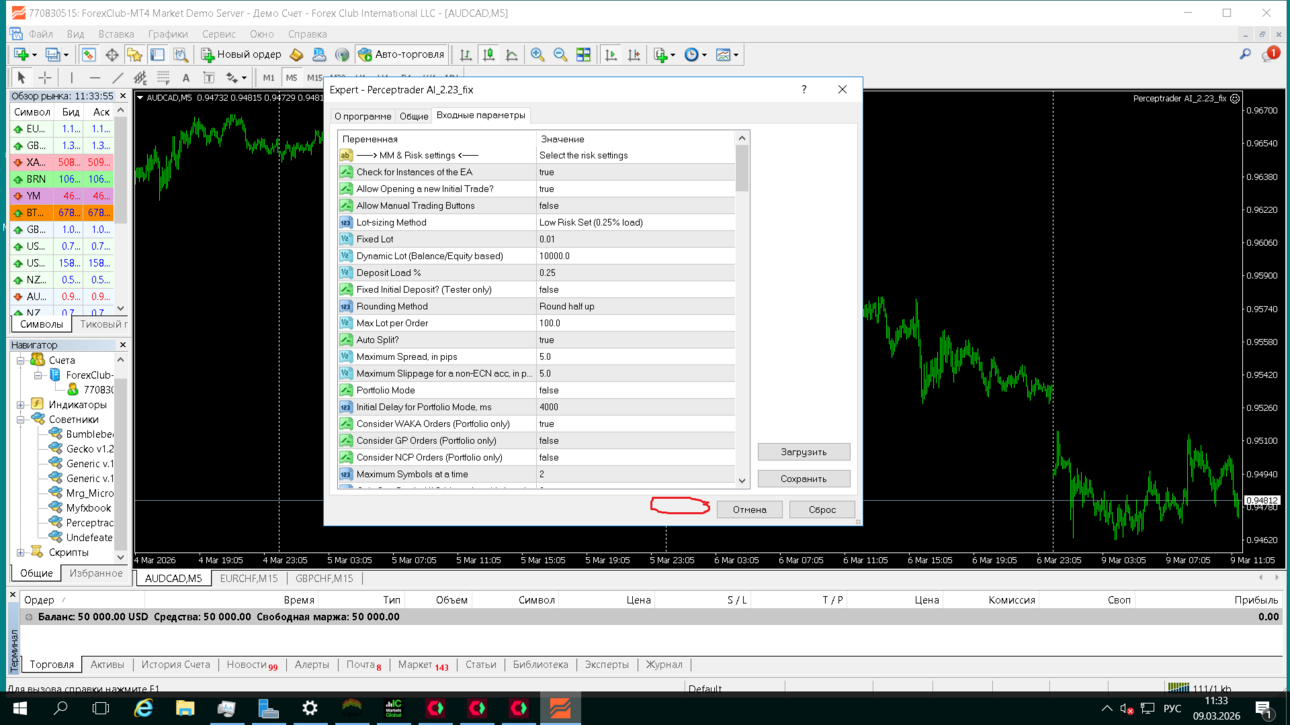Open the Lot-sizing Method value dropdown

click(635, 223)
